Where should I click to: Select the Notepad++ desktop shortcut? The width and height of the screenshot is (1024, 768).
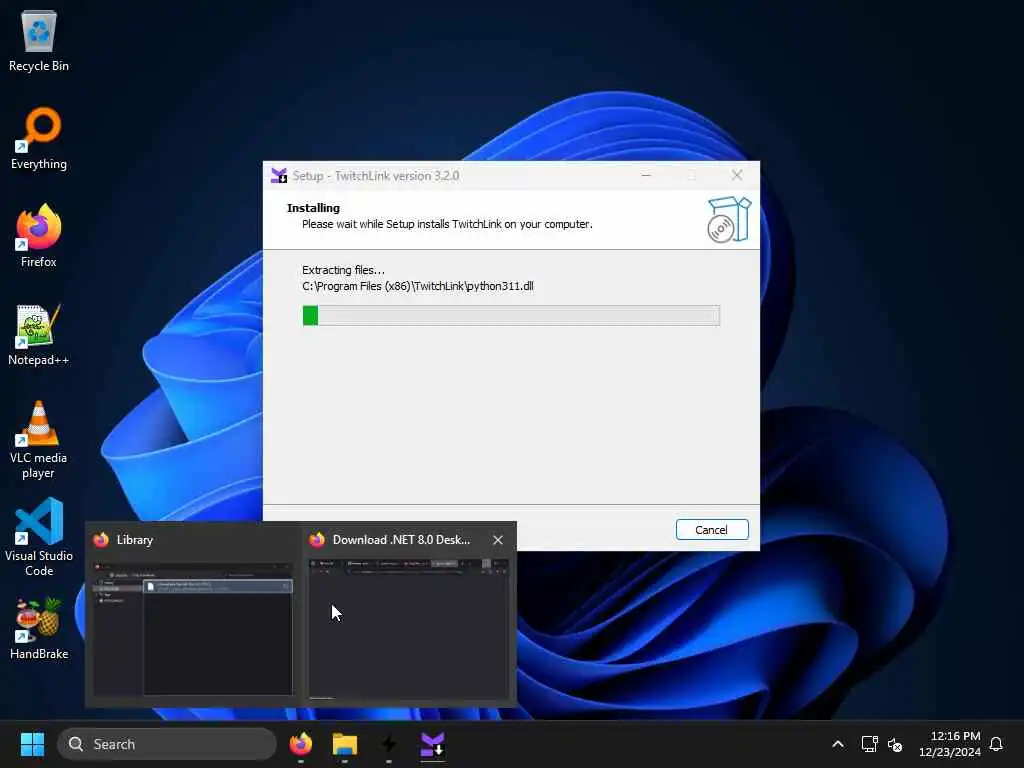(39, 334)
